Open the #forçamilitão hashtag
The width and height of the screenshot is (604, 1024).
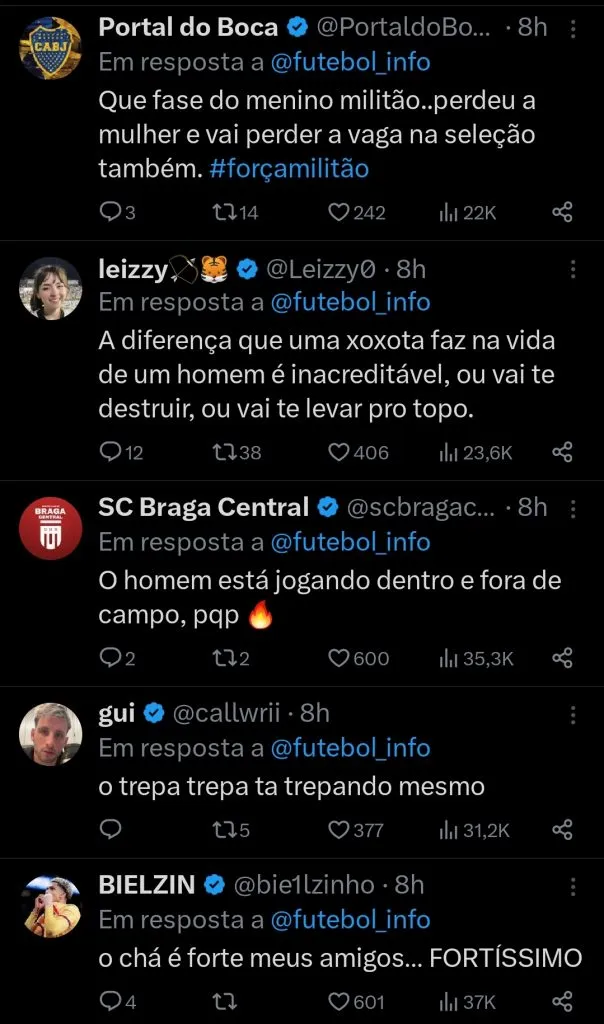click(291, 168)
